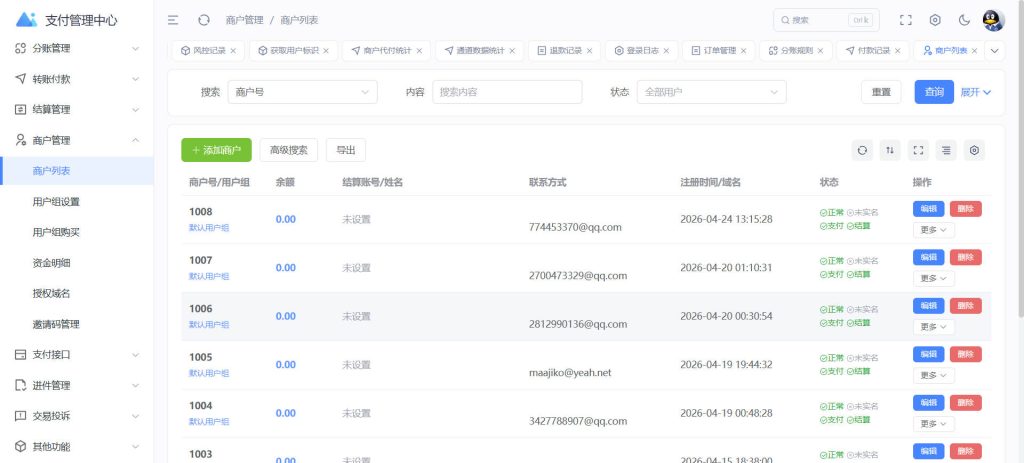Open 授权域名 in the sidebar

76,293
